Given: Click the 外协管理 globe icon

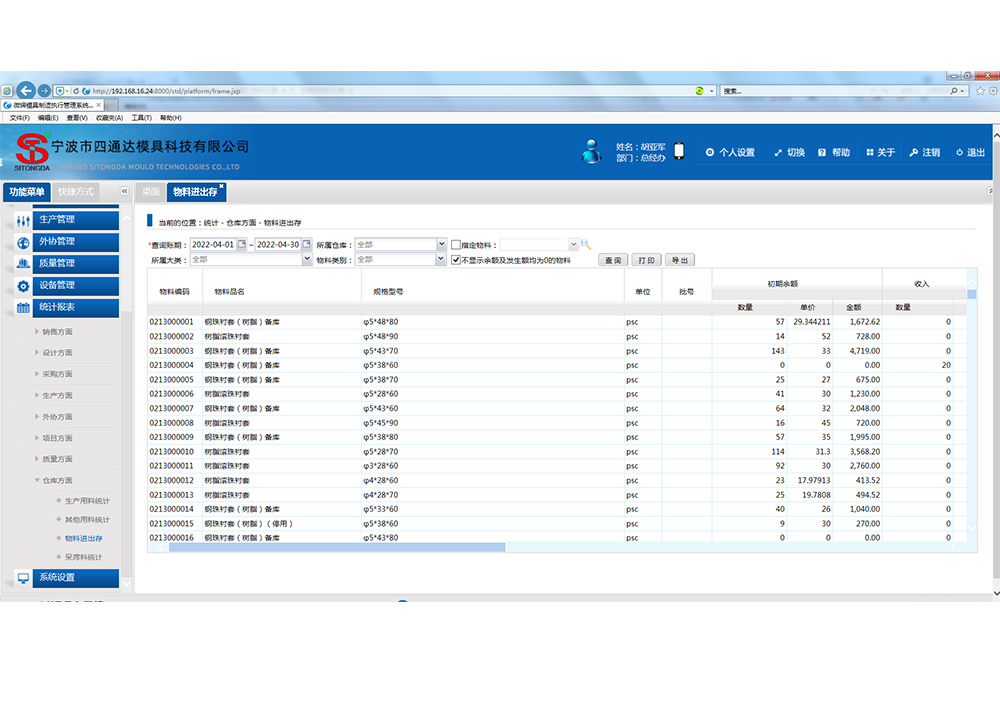Looking at the screenshot, I should pos(23,241).
